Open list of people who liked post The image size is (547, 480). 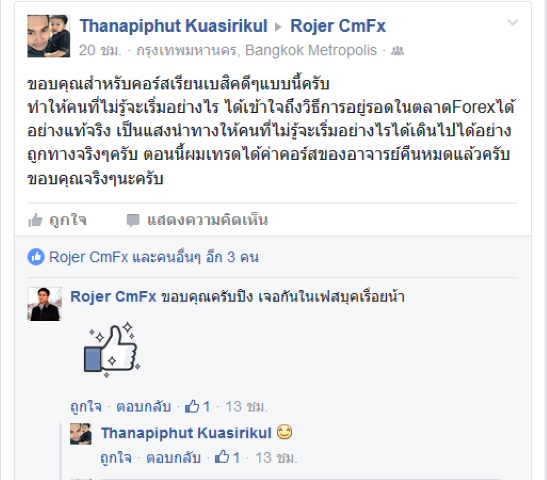coord(154,257)
